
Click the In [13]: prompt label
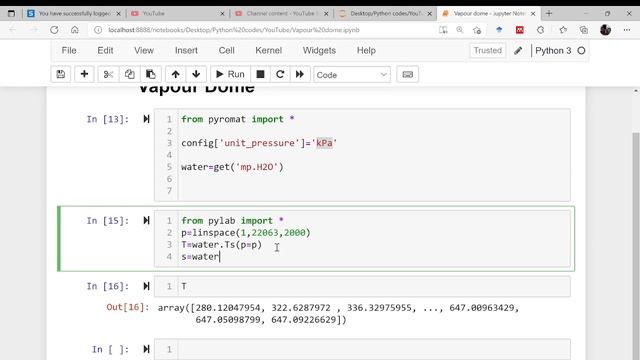coord(108,119)
